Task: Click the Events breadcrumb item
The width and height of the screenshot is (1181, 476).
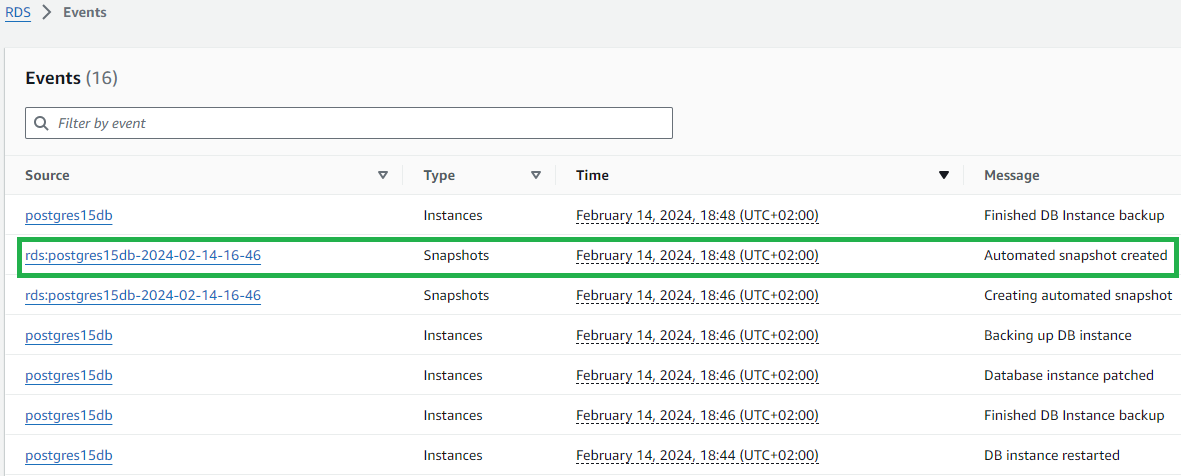Action: pos(84,13)
